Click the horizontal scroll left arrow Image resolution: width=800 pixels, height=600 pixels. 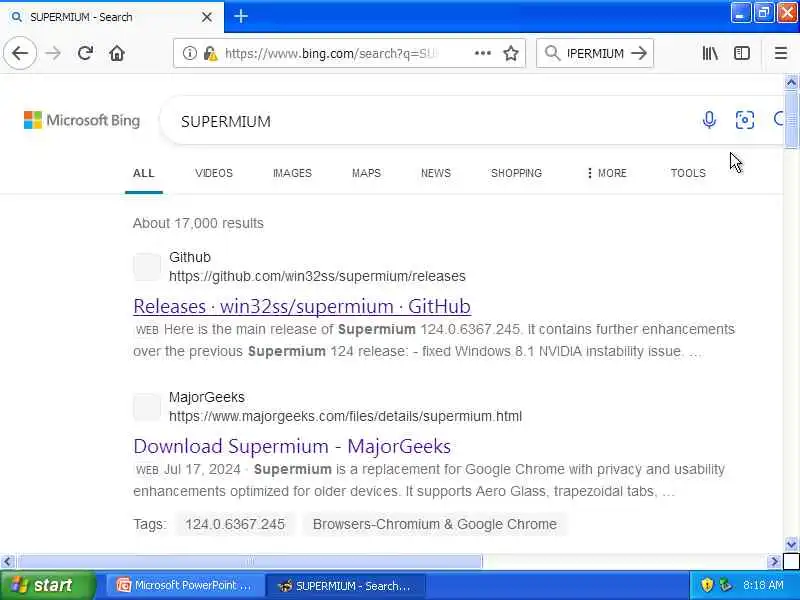point(7,562)
